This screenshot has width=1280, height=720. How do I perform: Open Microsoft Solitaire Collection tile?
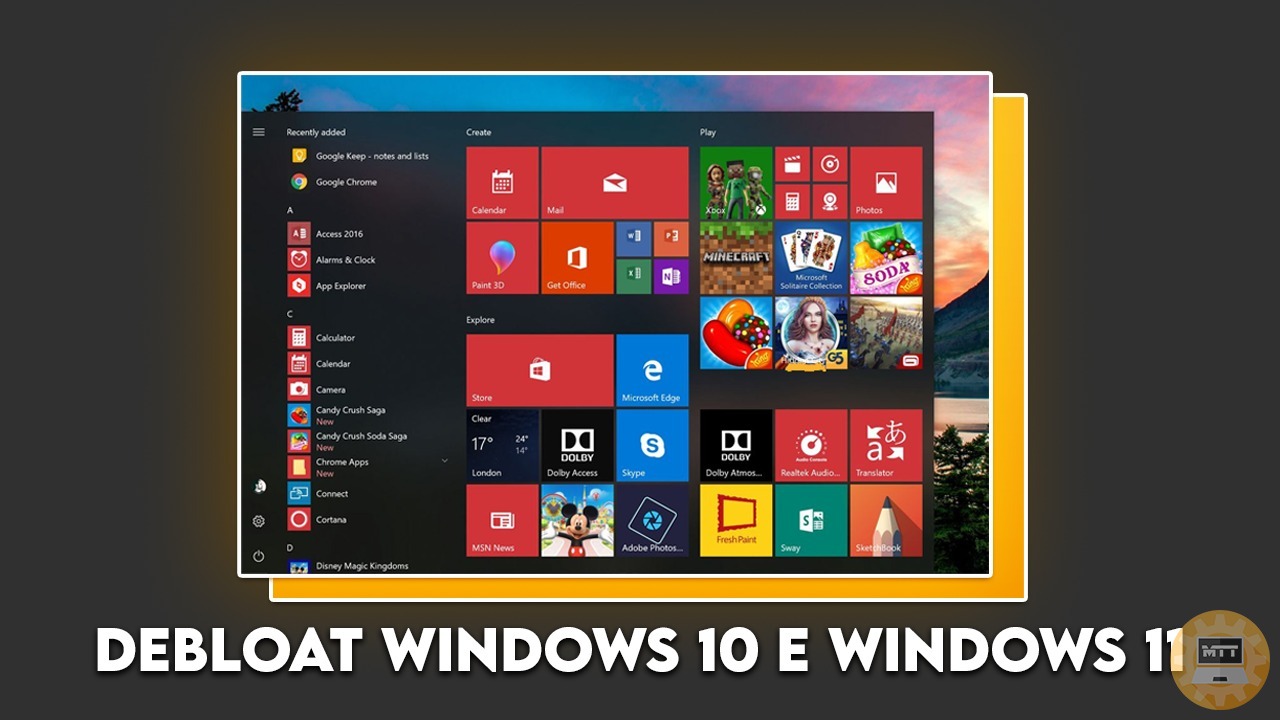pos(811,258)
